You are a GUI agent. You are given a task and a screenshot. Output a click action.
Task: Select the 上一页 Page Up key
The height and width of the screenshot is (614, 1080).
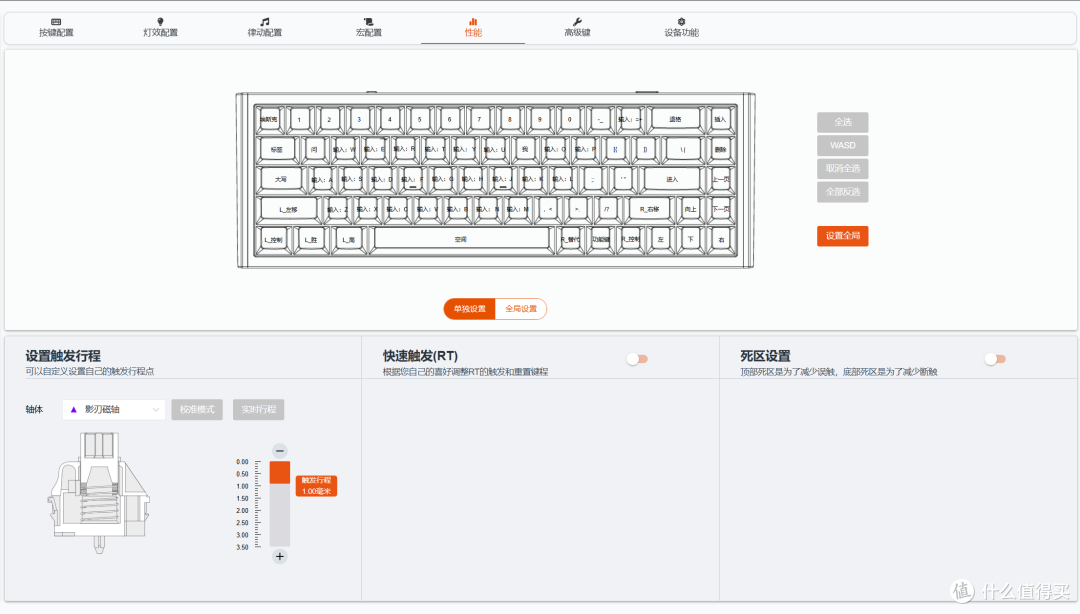click(x=720, y=179)
